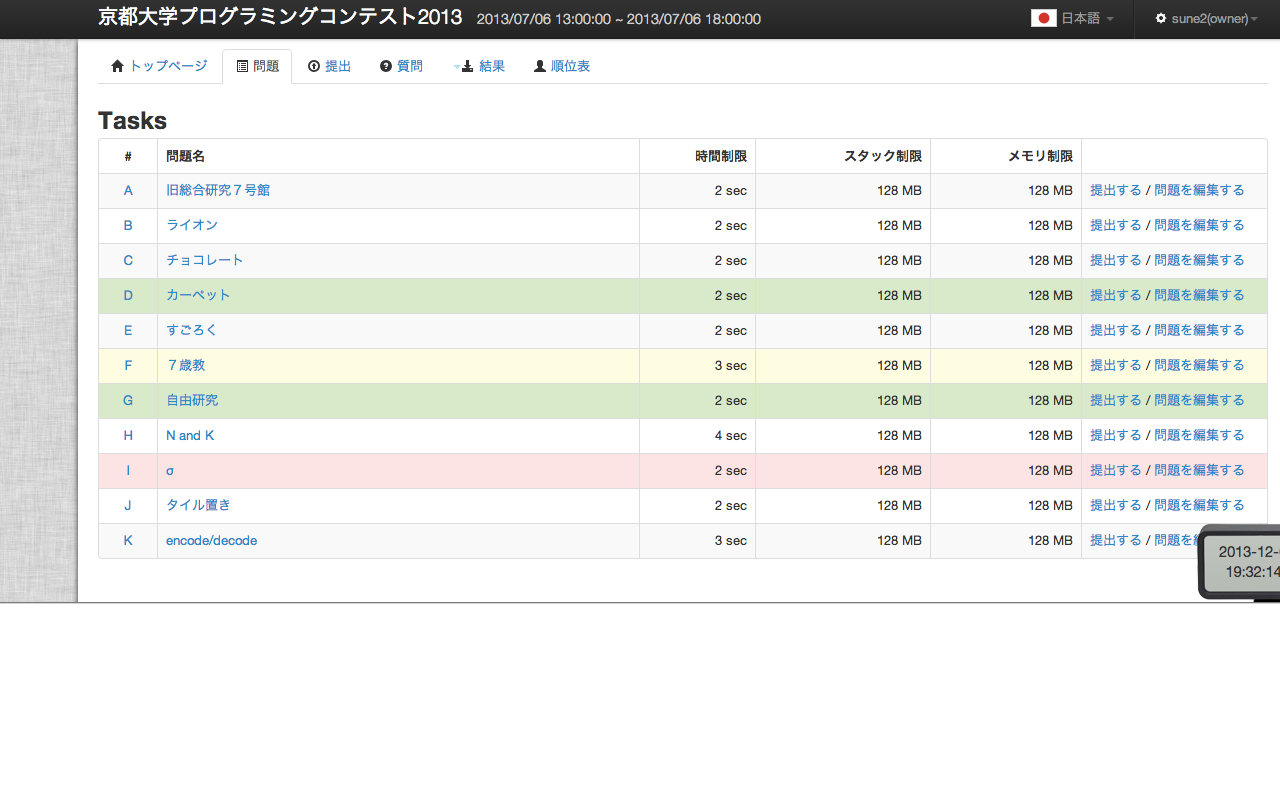Open problem カーペット
The image size is (1280, 800).
click(198, 295)
